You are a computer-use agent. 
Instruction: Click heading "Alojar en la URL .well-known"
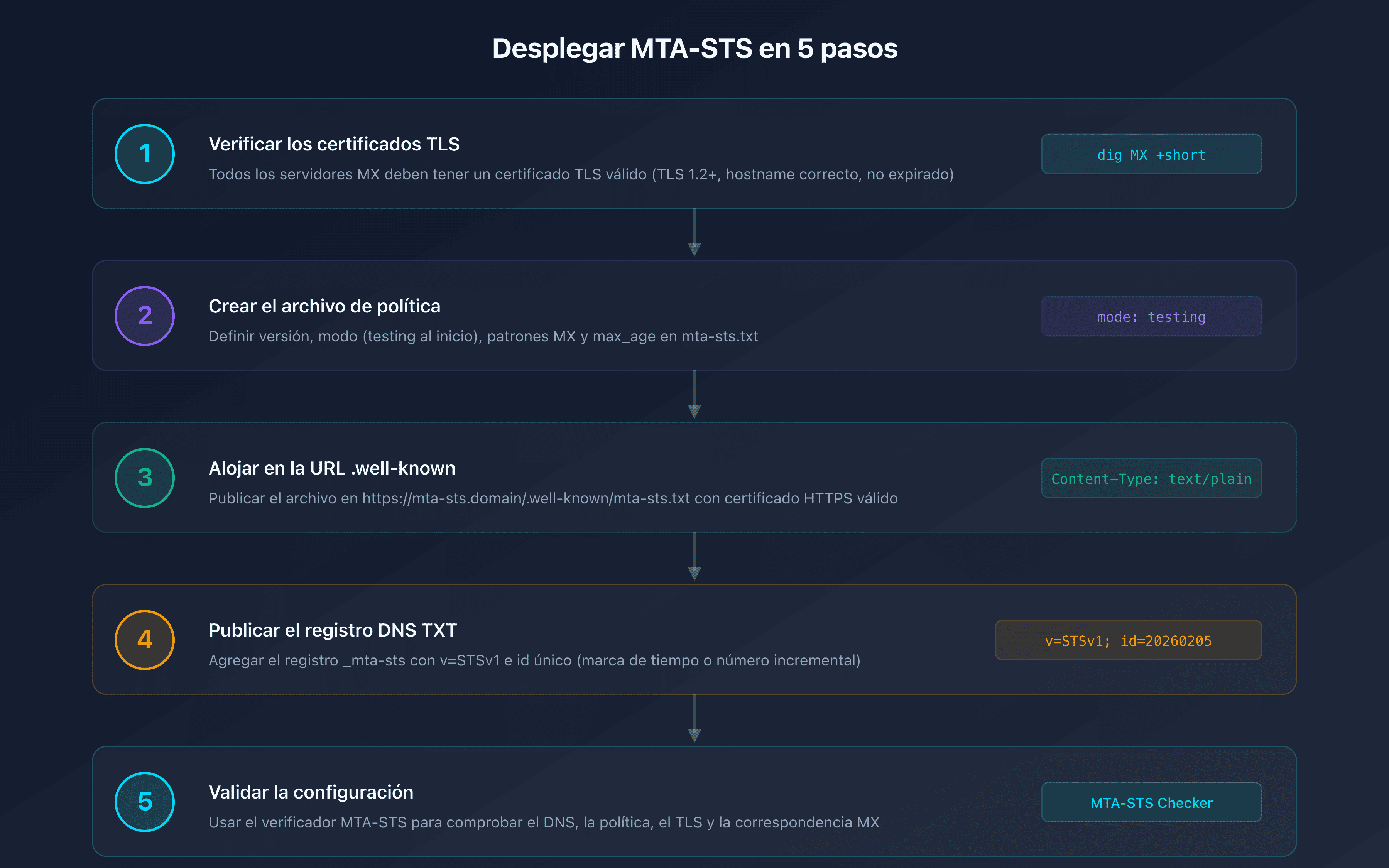tap(332, 468)
